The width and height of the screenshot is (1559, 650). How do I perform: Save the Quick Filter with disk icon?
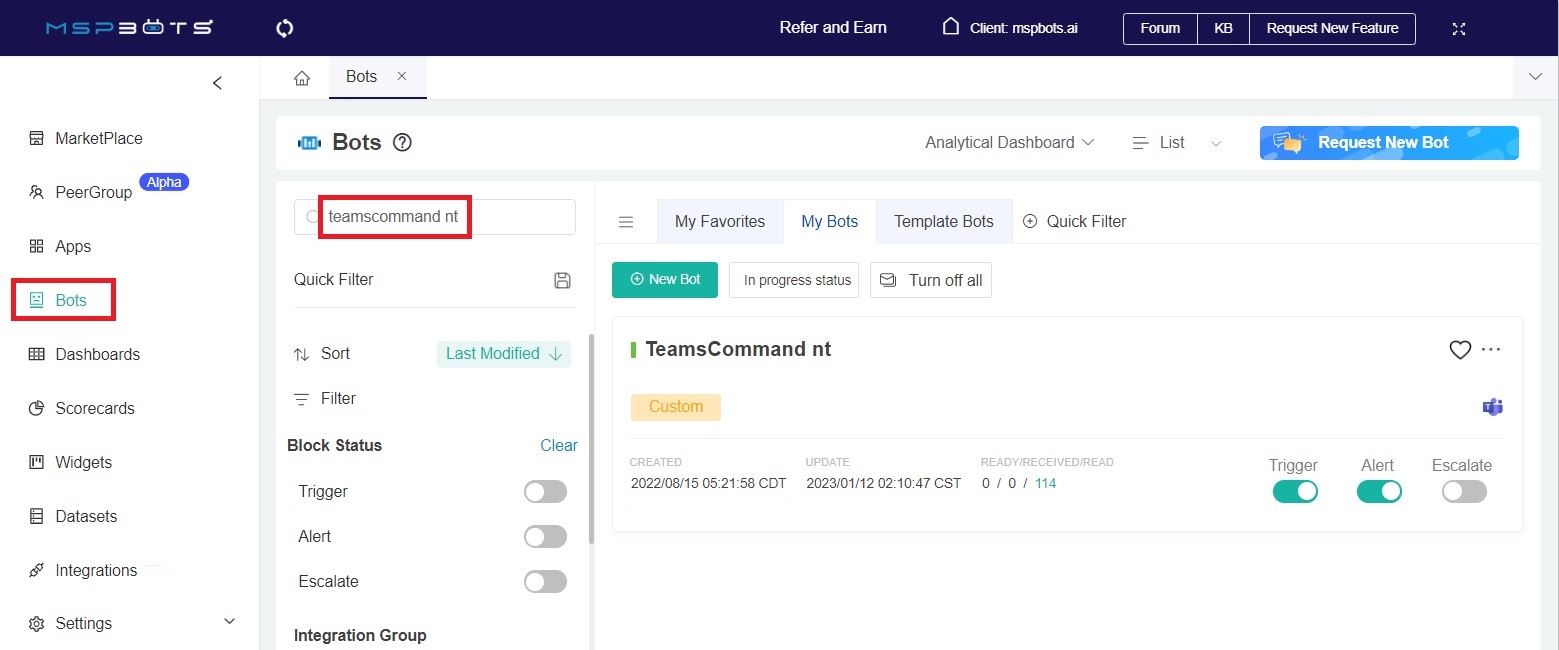click(x=562, y=280)
